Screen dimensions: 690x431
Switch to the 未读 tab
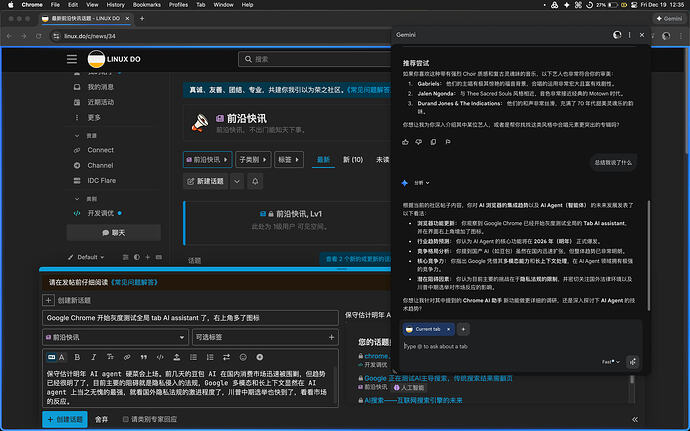(x=382, y=160)
